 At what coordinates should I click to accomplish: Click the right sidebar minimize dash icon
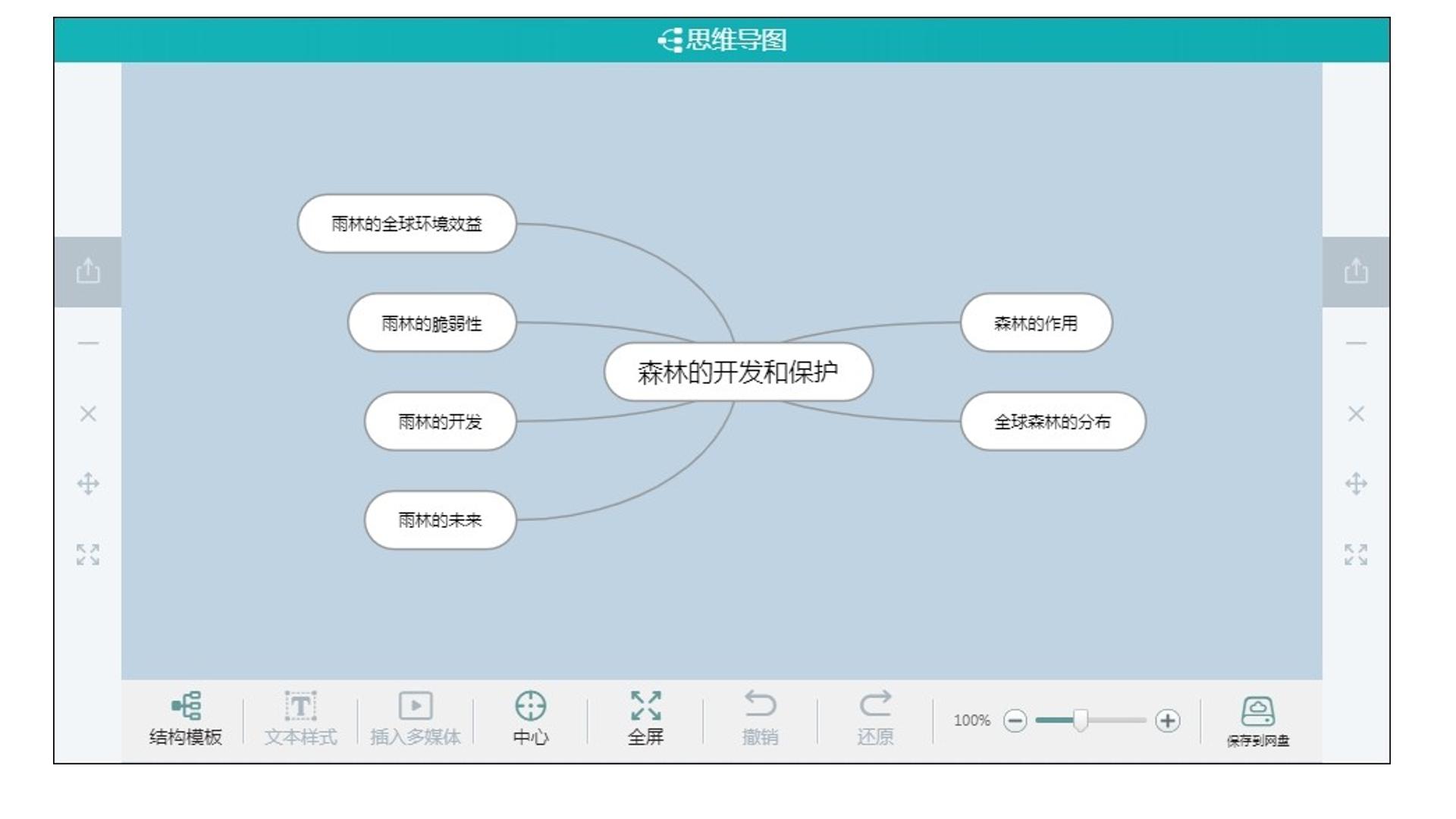click(x=1356, y=344)
